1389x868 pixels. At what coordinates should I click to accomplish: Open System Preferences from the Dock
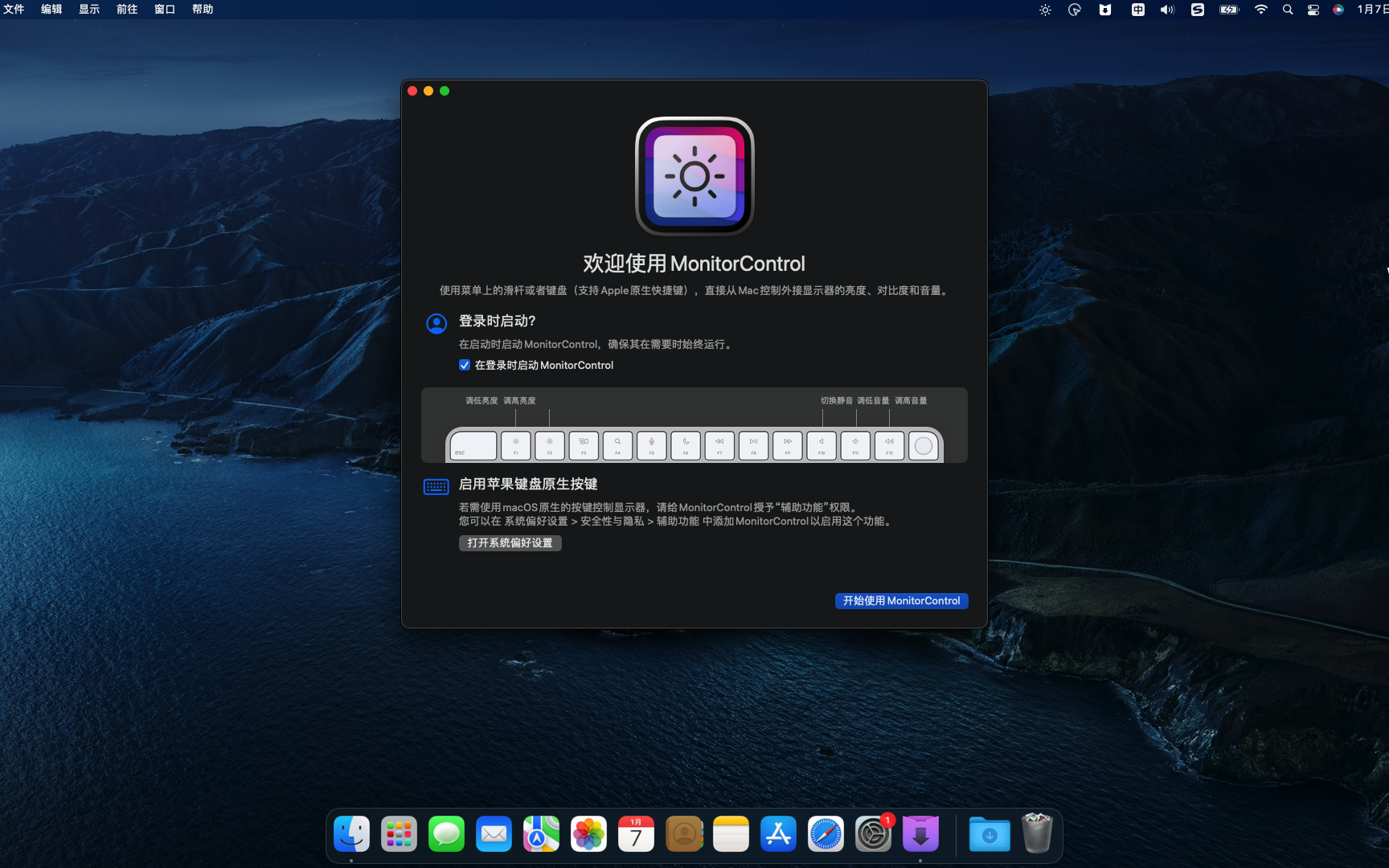[873, 834]
